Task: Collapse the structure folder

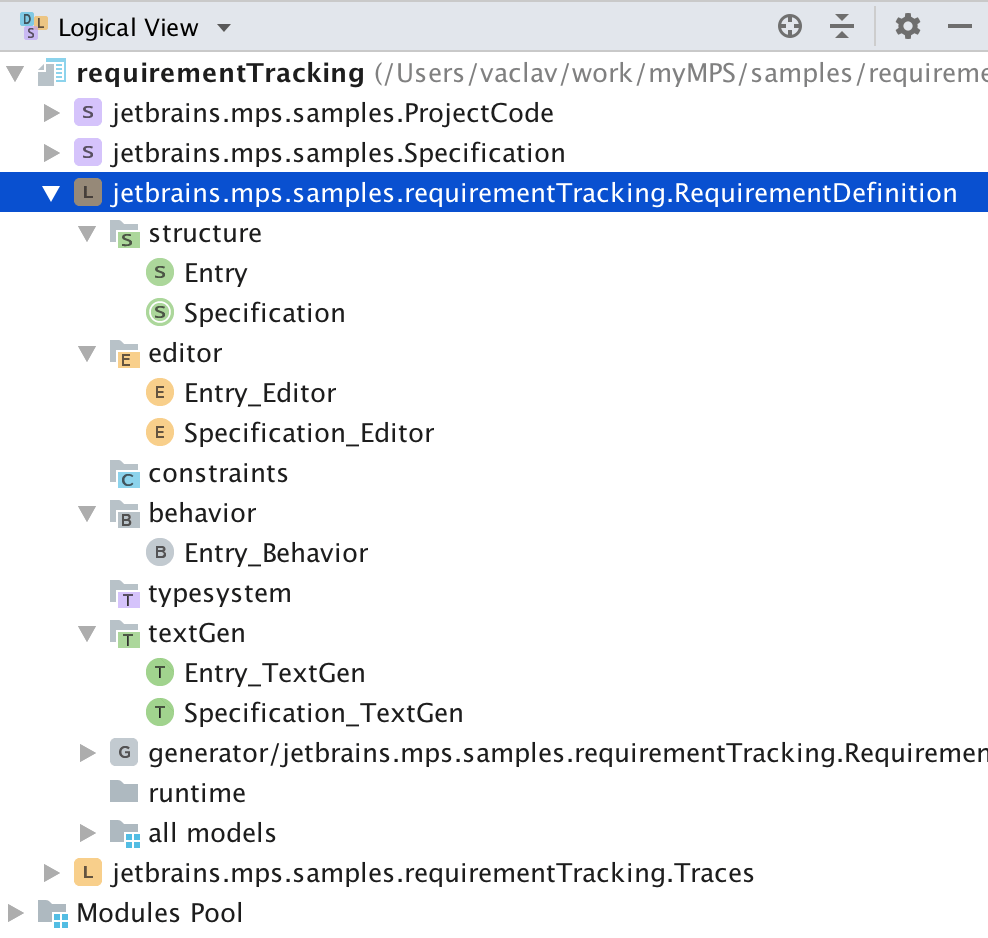Action: tap(88, 233)
